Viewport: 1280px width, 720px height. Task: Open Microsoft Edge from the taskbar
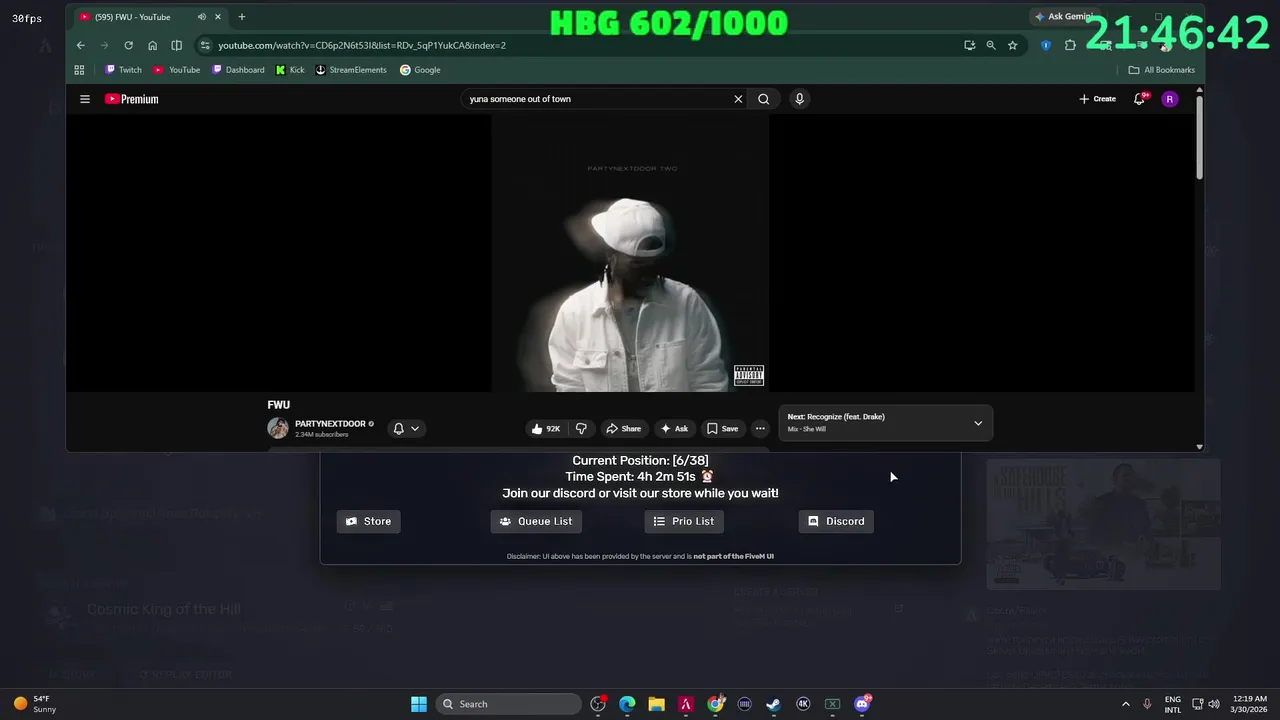tap(627, 704)
